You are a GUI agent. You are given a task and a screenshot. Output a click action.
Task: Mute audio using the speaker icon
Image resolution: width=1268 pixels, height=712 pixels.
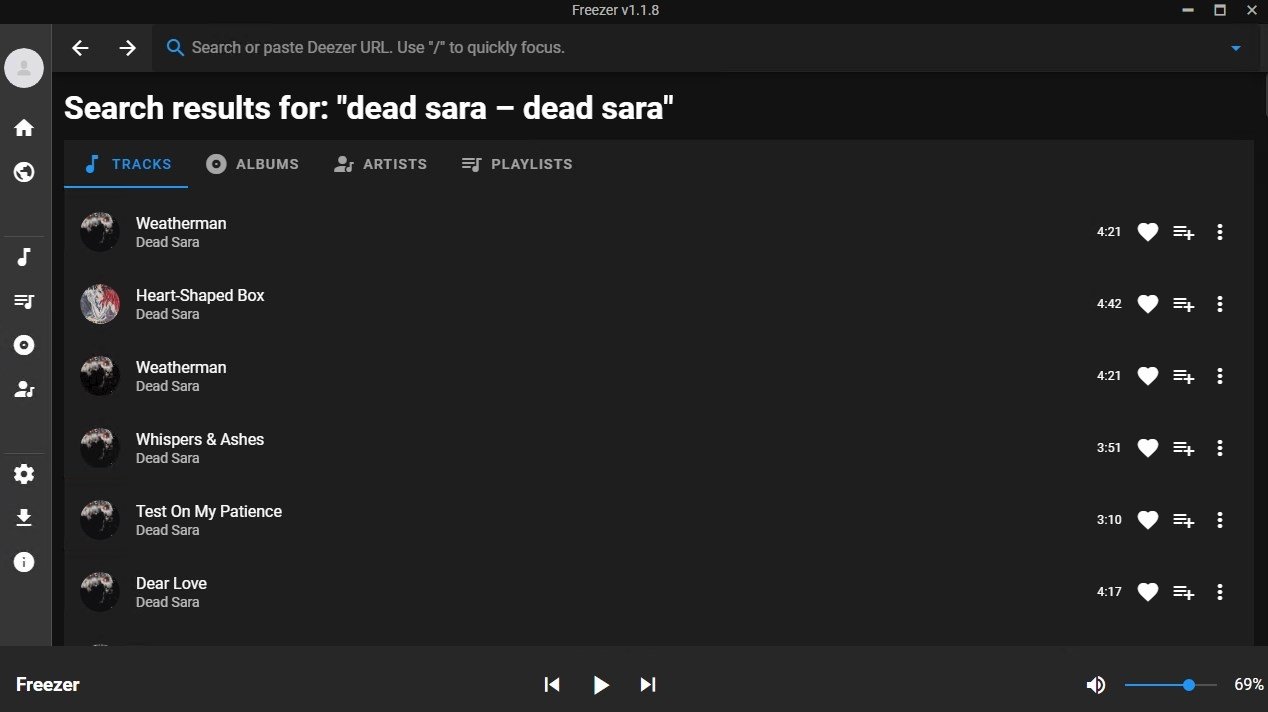1096,685
